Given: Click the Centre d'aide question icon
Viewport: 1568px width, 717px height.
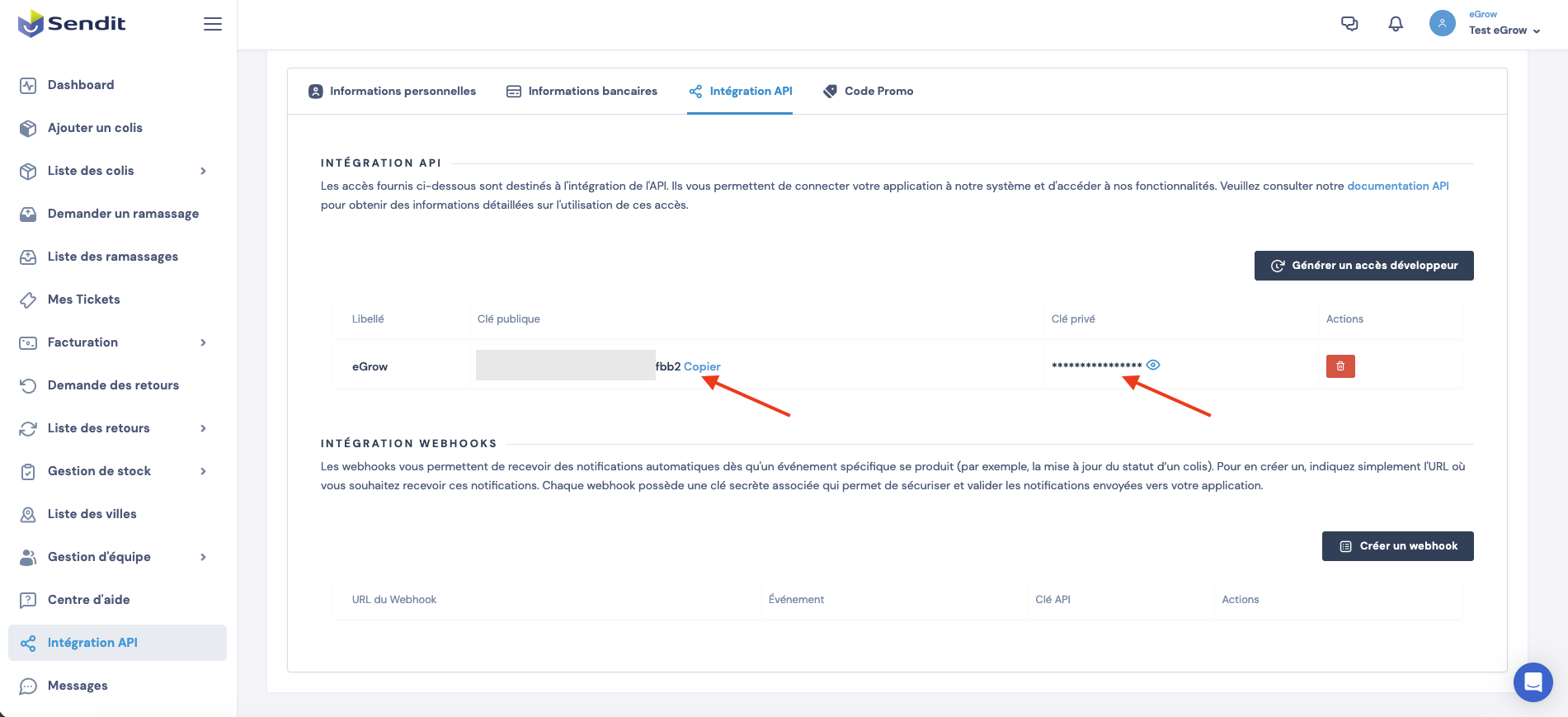Looking at the screenshot, I should click(x=28, y=600).
